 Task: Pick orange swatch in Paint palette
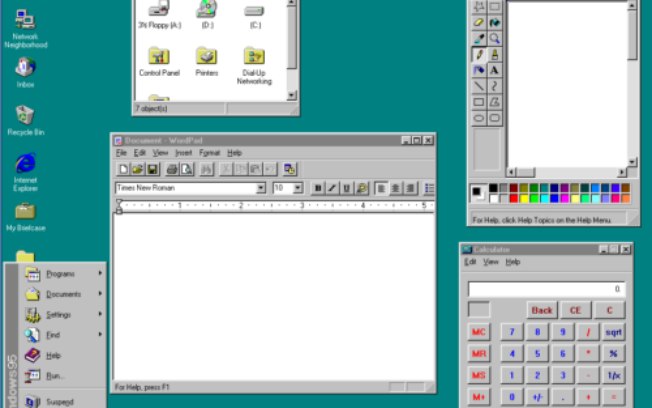(x=625, y=198)
